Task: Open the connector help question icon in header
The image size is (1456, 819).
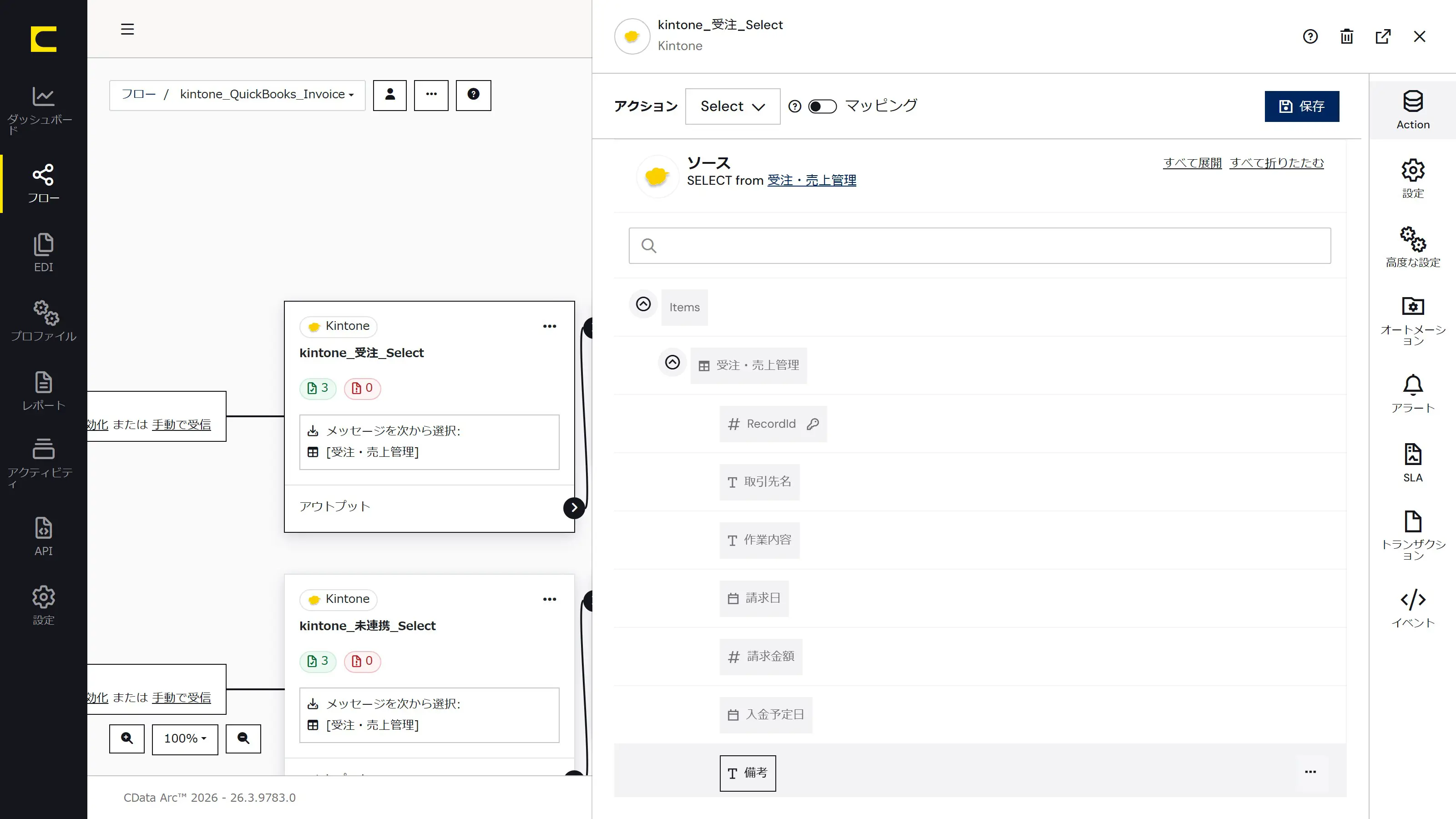Action: [1310, 36]
